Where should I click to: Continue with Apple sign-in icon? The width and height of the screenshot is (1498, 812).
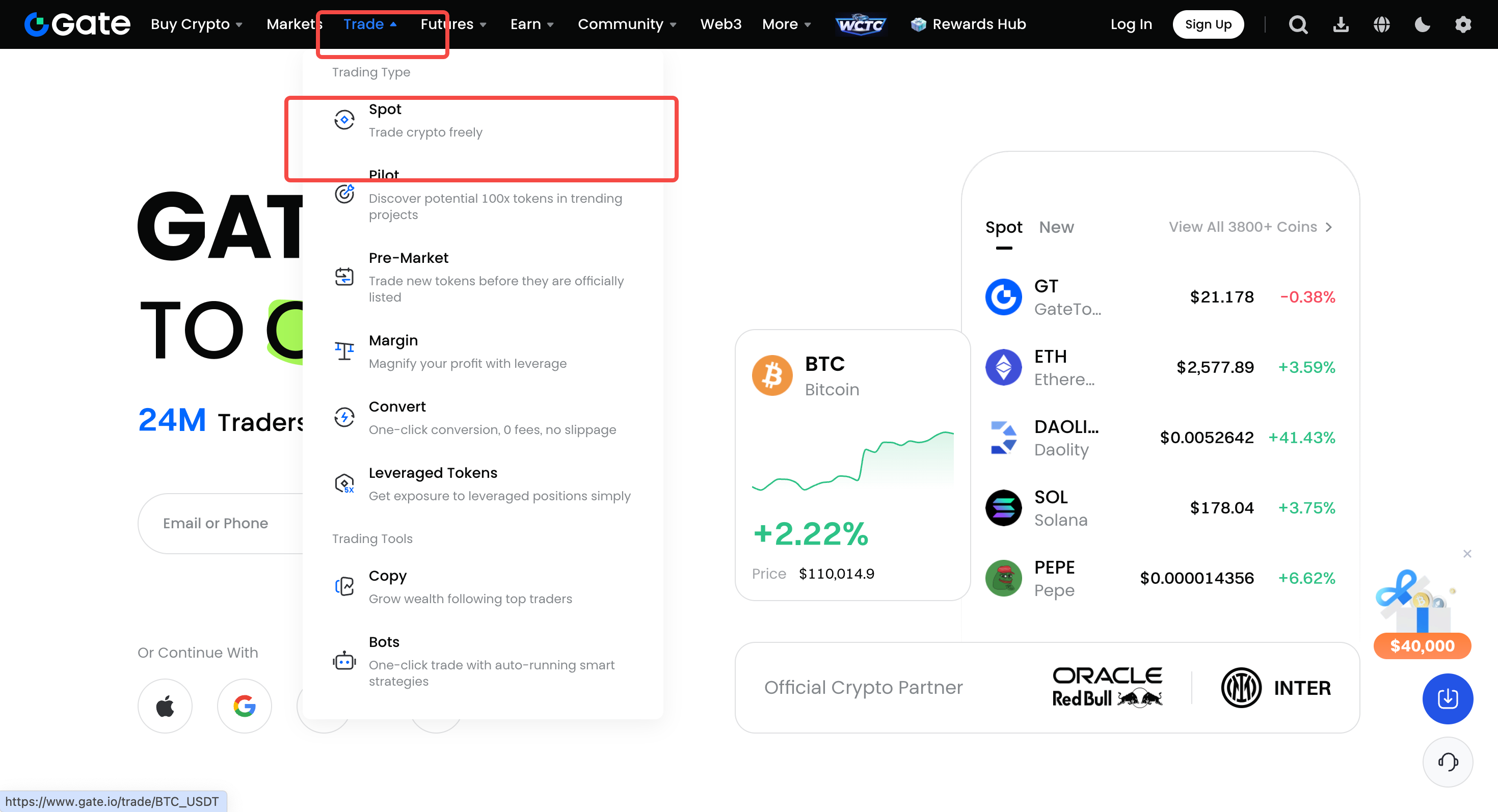point(165,706)
